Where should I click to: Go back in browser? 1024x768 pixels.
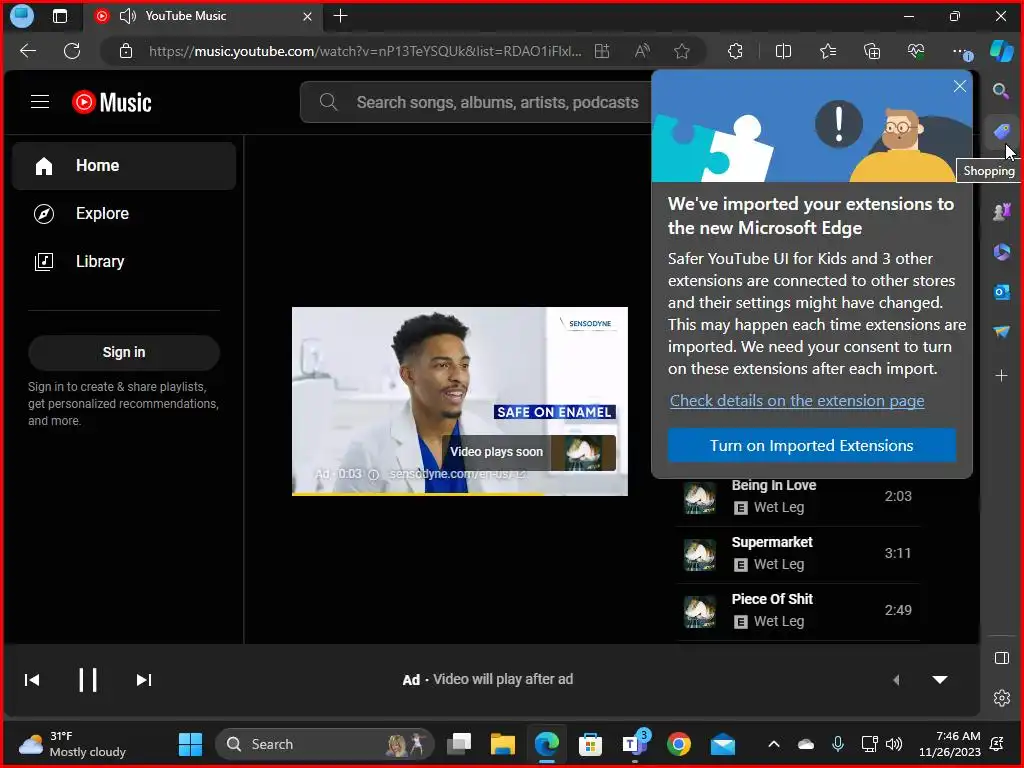coord(28,51)
